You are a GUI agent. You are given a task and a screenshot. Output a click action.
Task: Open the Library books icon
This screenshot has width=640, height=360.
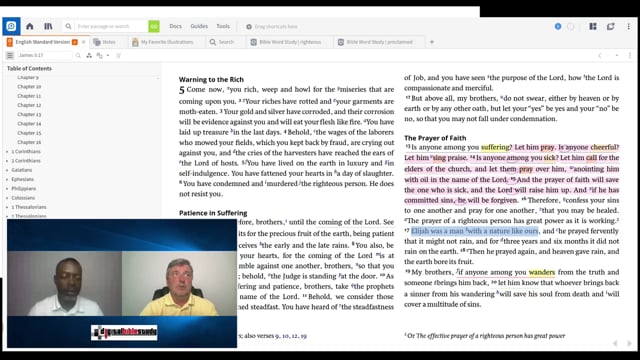(x=48, y=27)
